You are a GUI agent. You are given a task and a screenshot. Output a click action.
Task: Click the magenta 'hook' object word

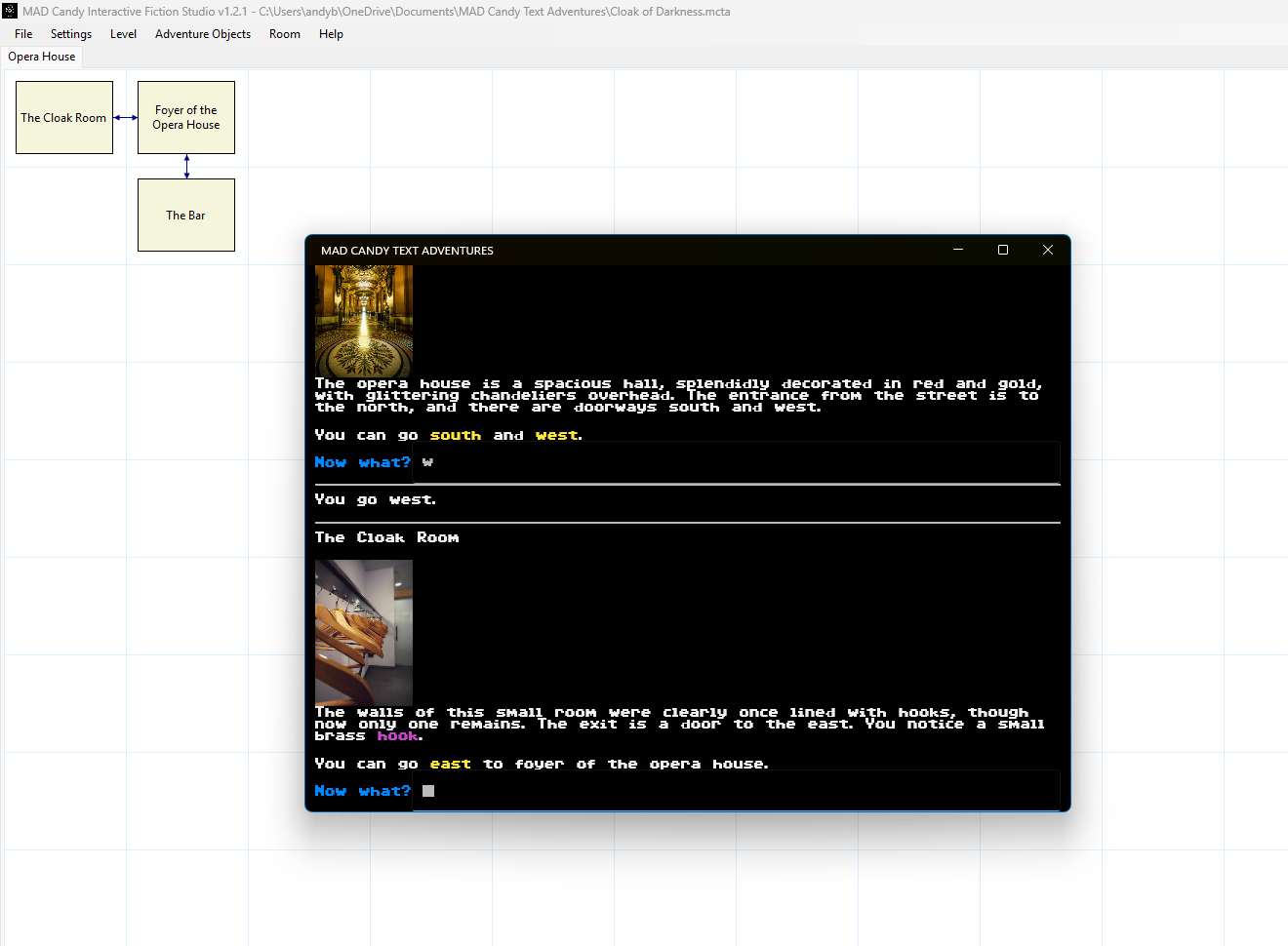click(x=398, y=736)
